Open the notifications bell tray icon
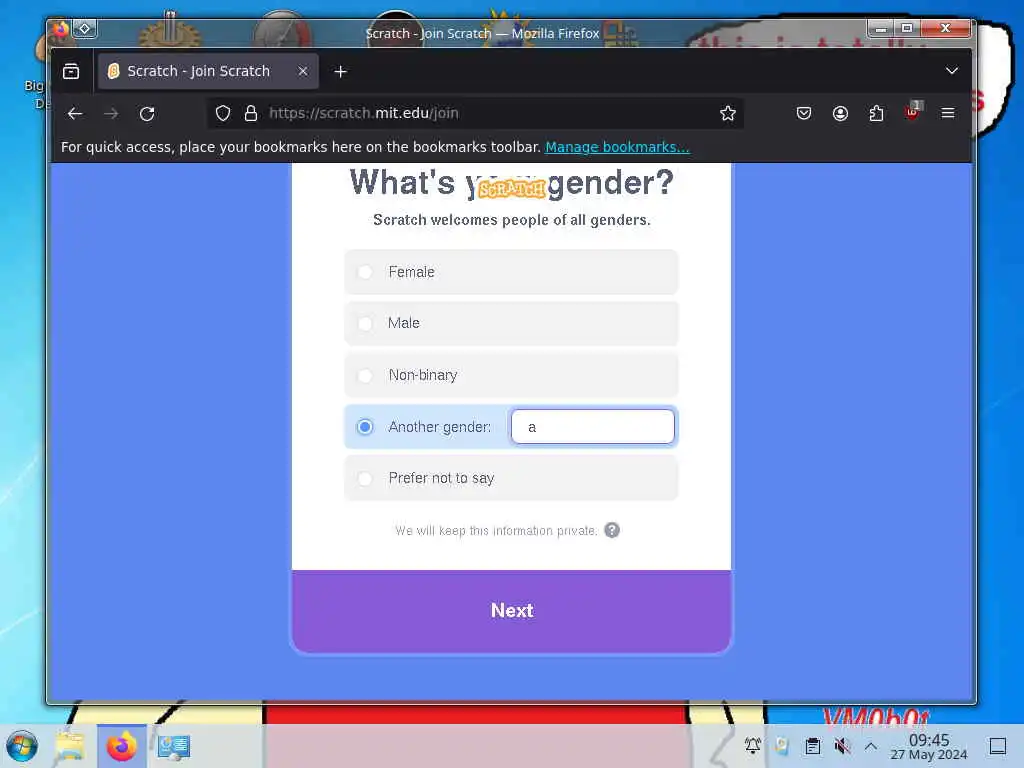1024x768 pixels. [x=753, y=746]
